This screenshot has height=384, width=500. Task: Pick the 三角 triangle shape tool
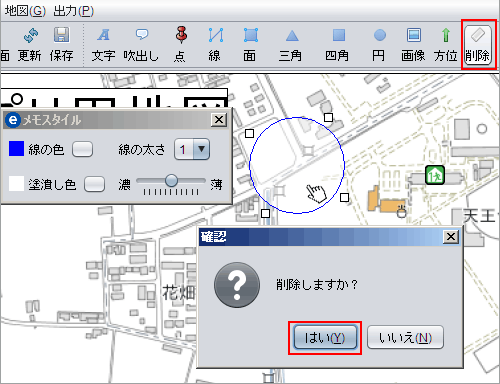click(x=291, y=45)
